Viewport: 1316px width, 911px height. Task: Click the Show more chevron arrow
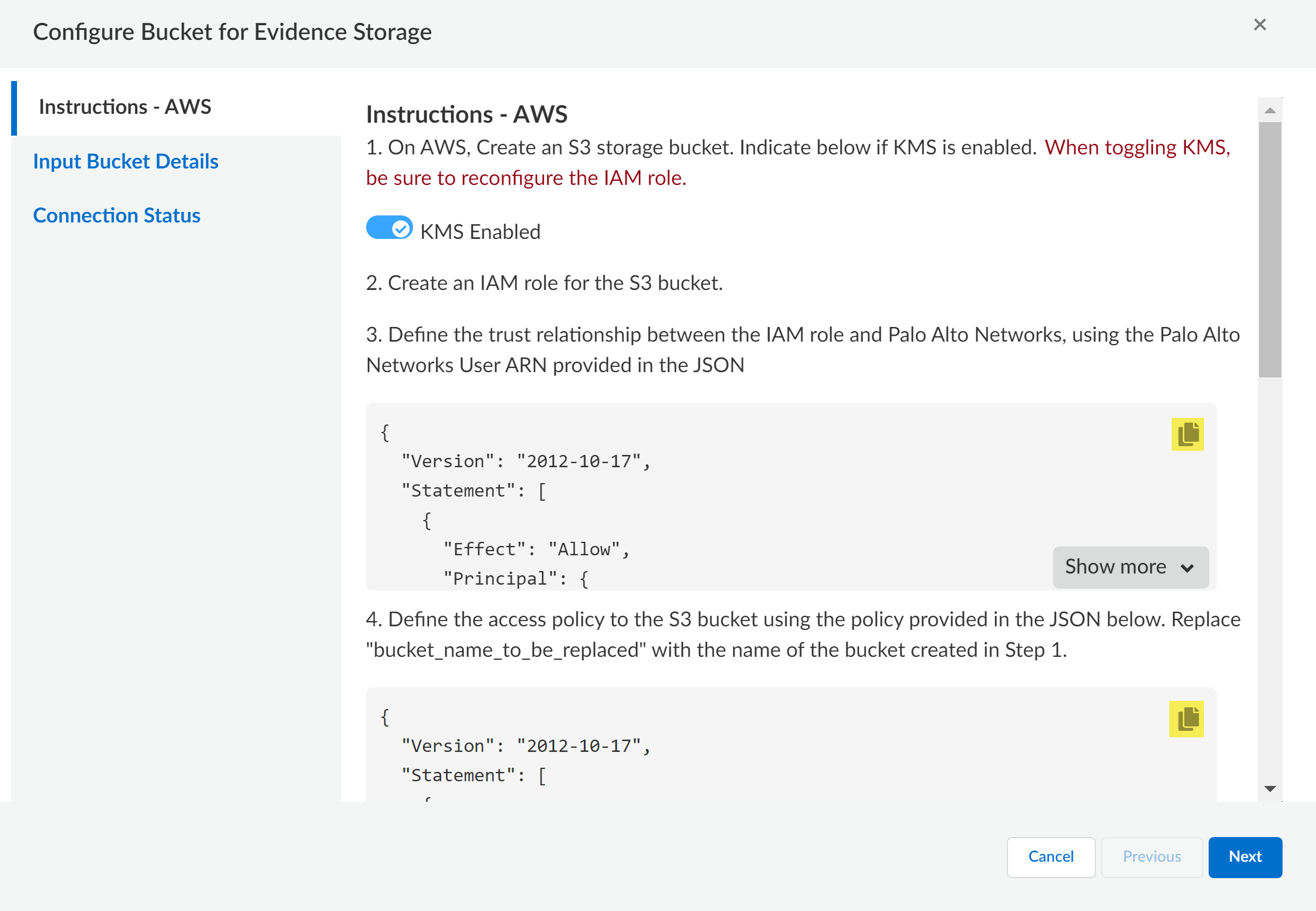point(1187,568)
